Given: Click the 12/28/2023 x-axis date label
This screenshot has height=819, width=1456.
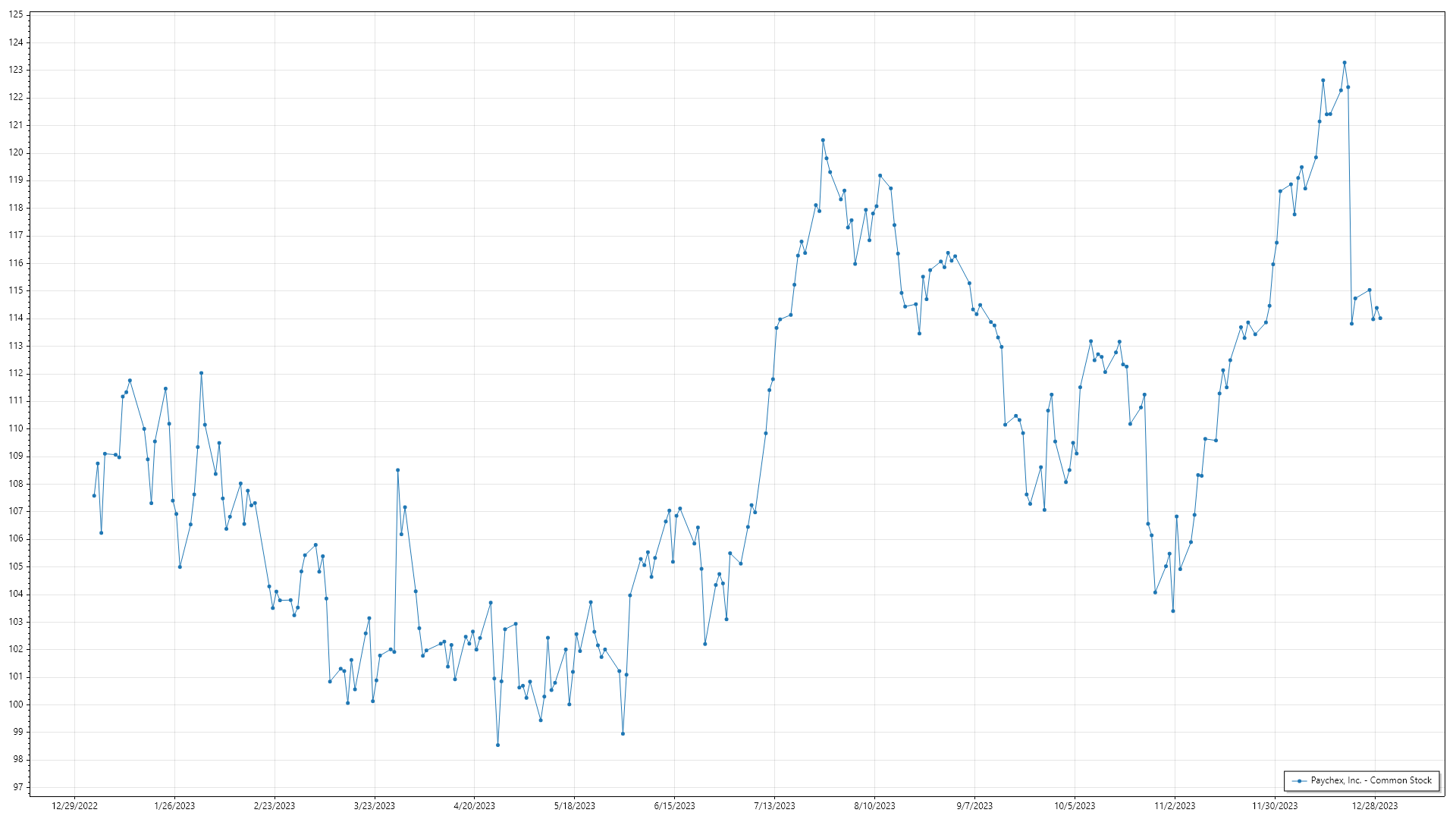Looking at the screenshot, I should pos(1375,806).
